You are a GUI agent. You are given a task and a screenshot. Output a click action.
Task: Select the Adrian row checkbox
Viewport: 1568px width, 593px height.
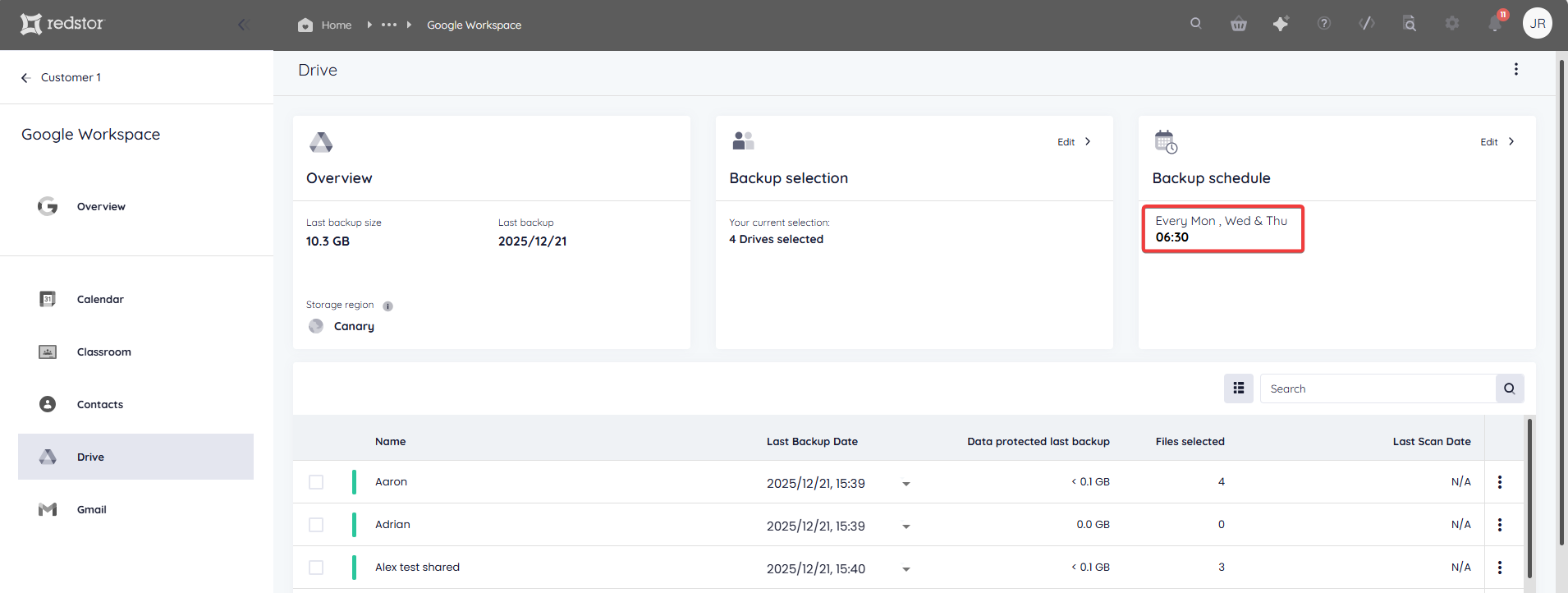(x=316, y=525)
